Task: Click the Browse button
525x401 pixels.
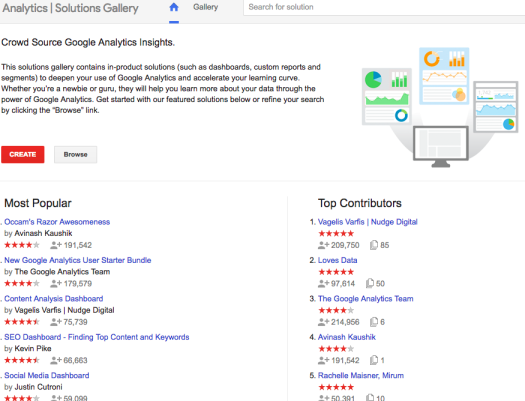Action: pyautogui.click(x=76, y=155)
